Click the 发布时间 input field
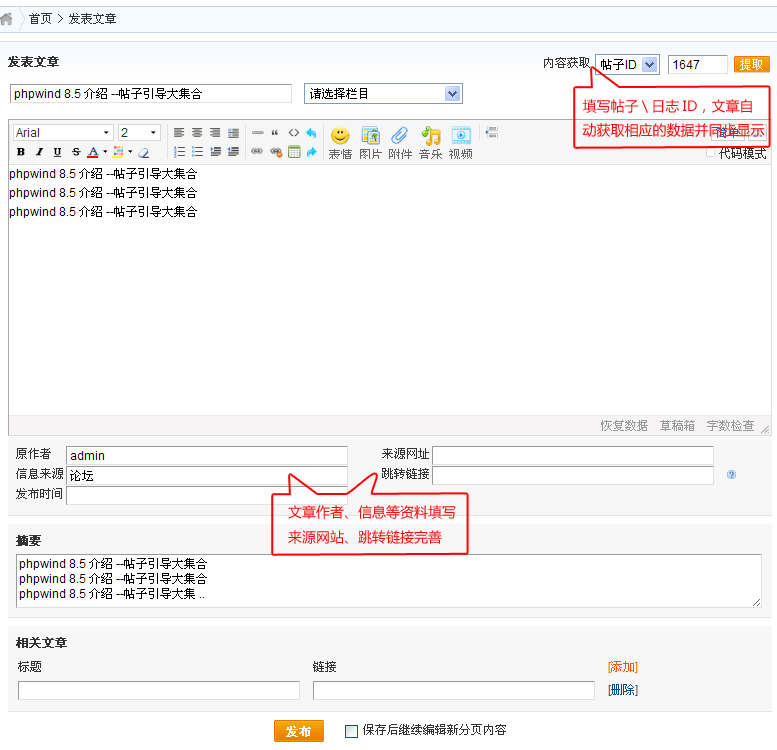The width and height of the screenshot is (777, 750). point(207,495)
